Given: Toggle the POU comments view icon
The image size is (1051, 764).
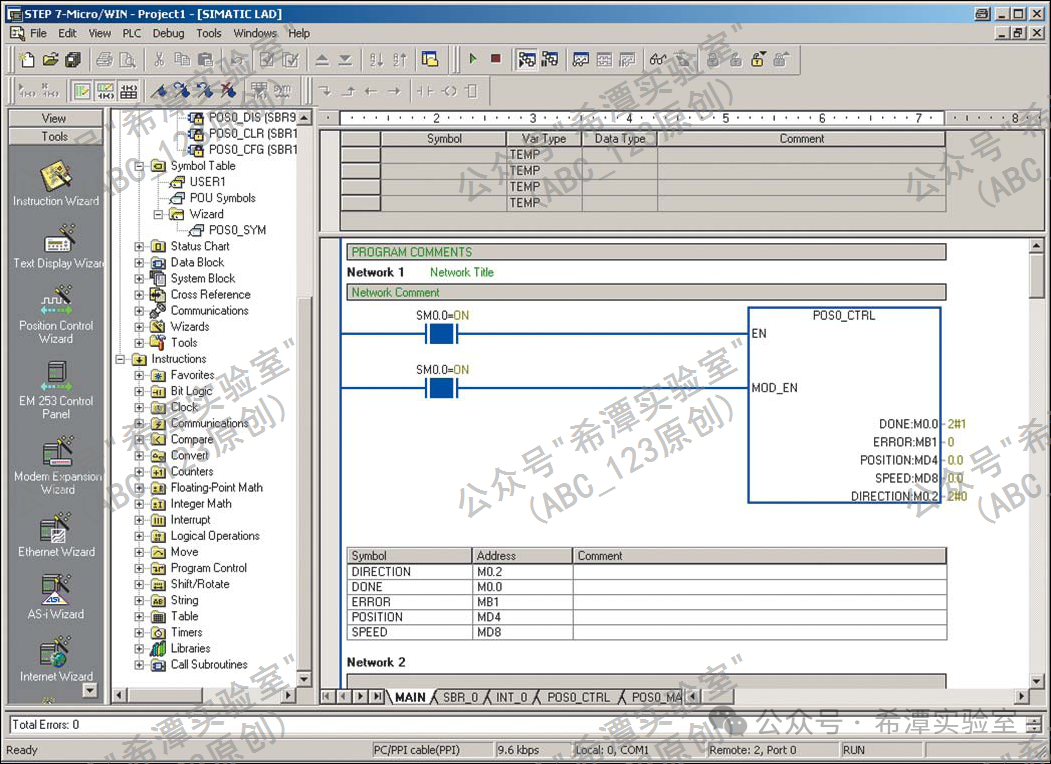Looking at the screenshot, I should [82, 90].
